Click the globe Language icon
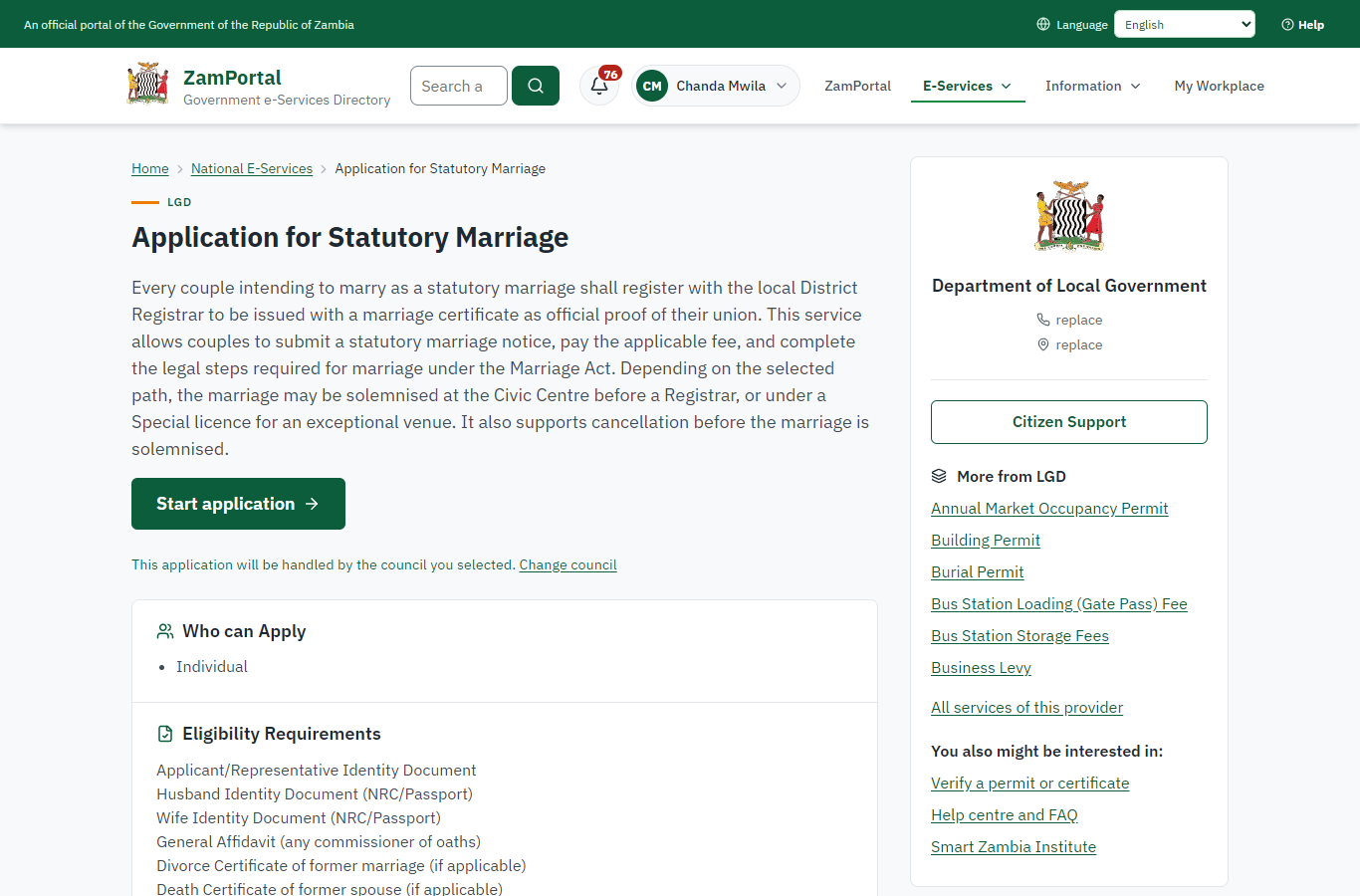 [x=1043, y=24]
